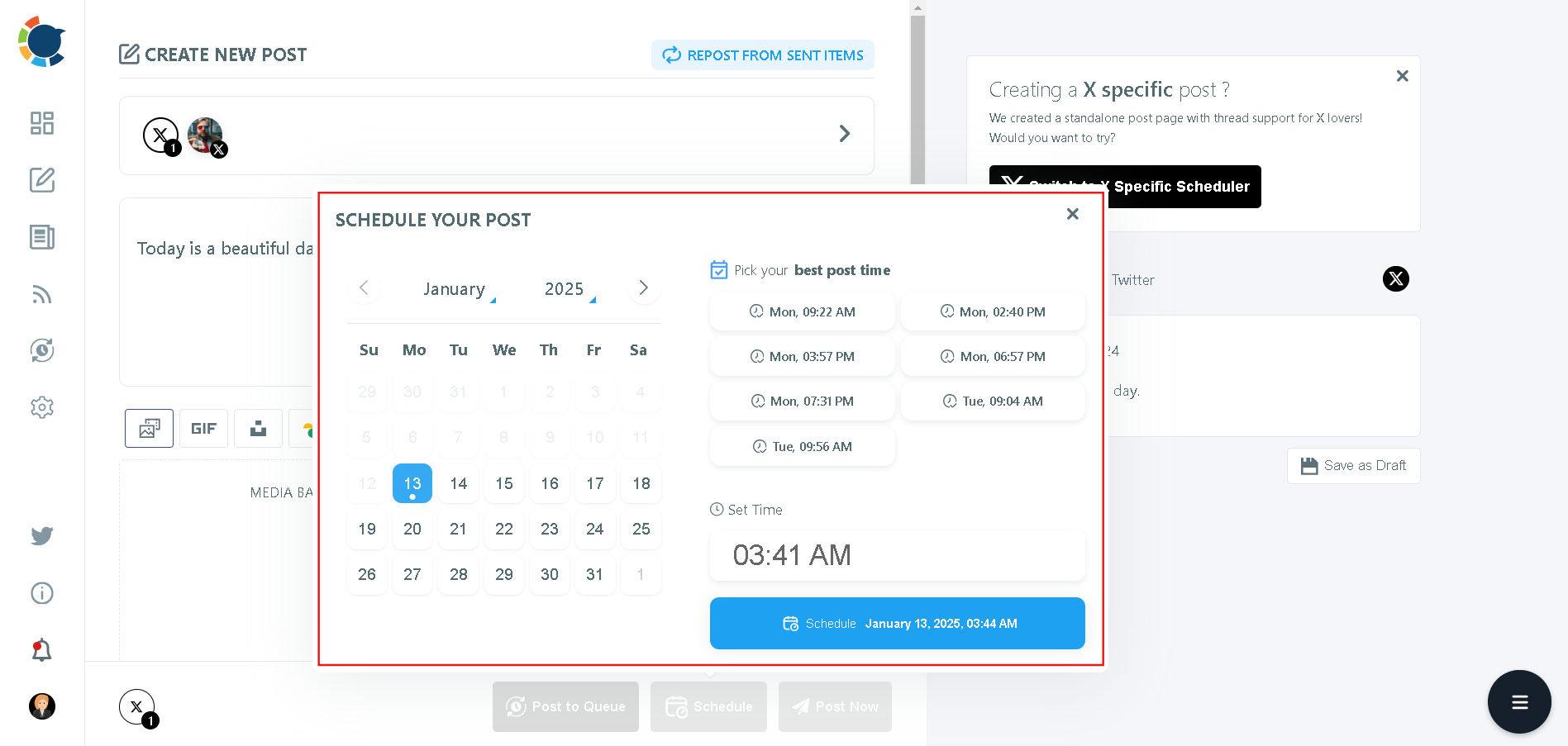Expand the account selector chevron in Create New Post
This screenshot has height=746, width=1568.
tap(844, 133)
